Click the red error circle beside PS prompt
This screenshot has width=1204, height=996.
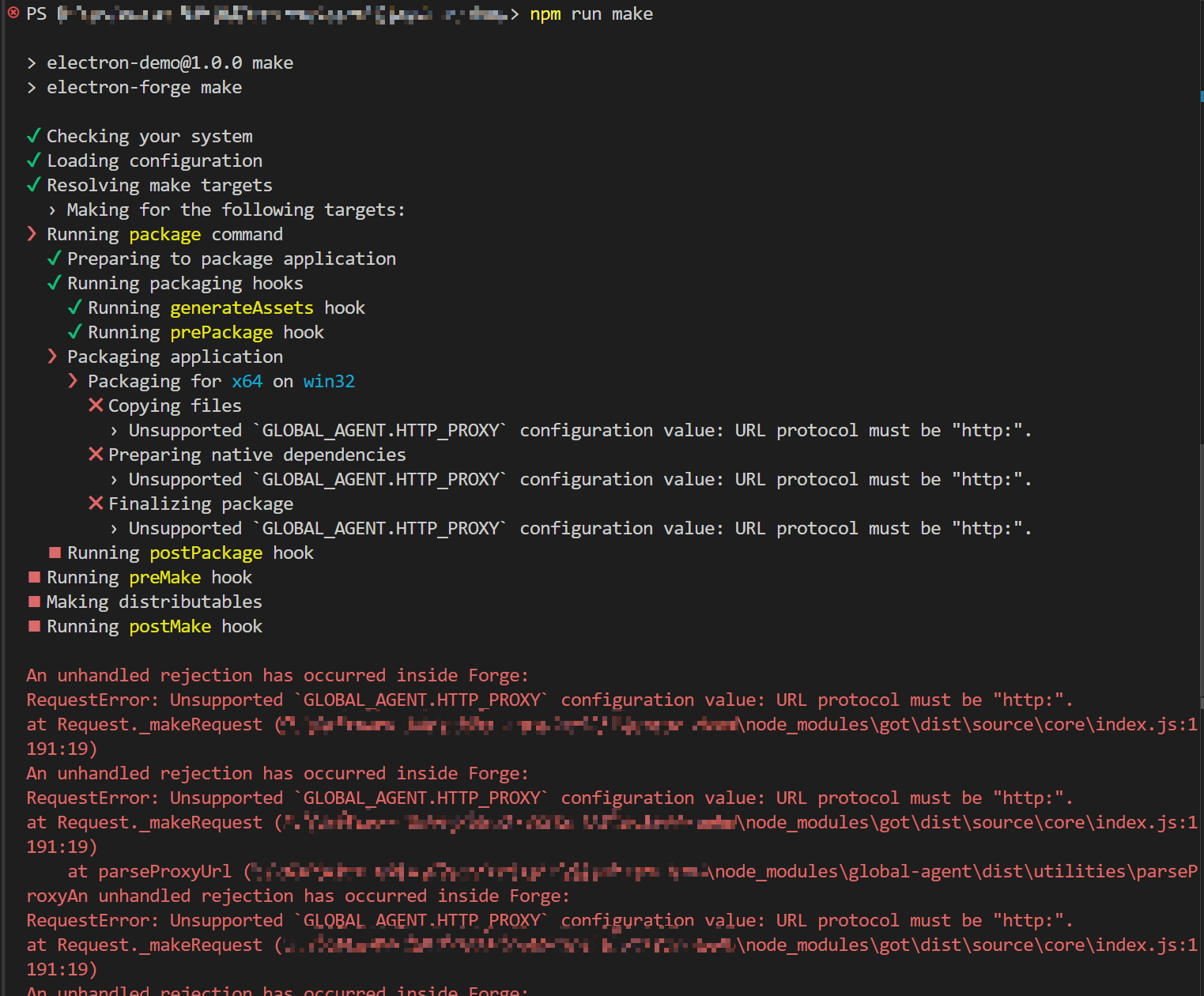tap(13, 13)
